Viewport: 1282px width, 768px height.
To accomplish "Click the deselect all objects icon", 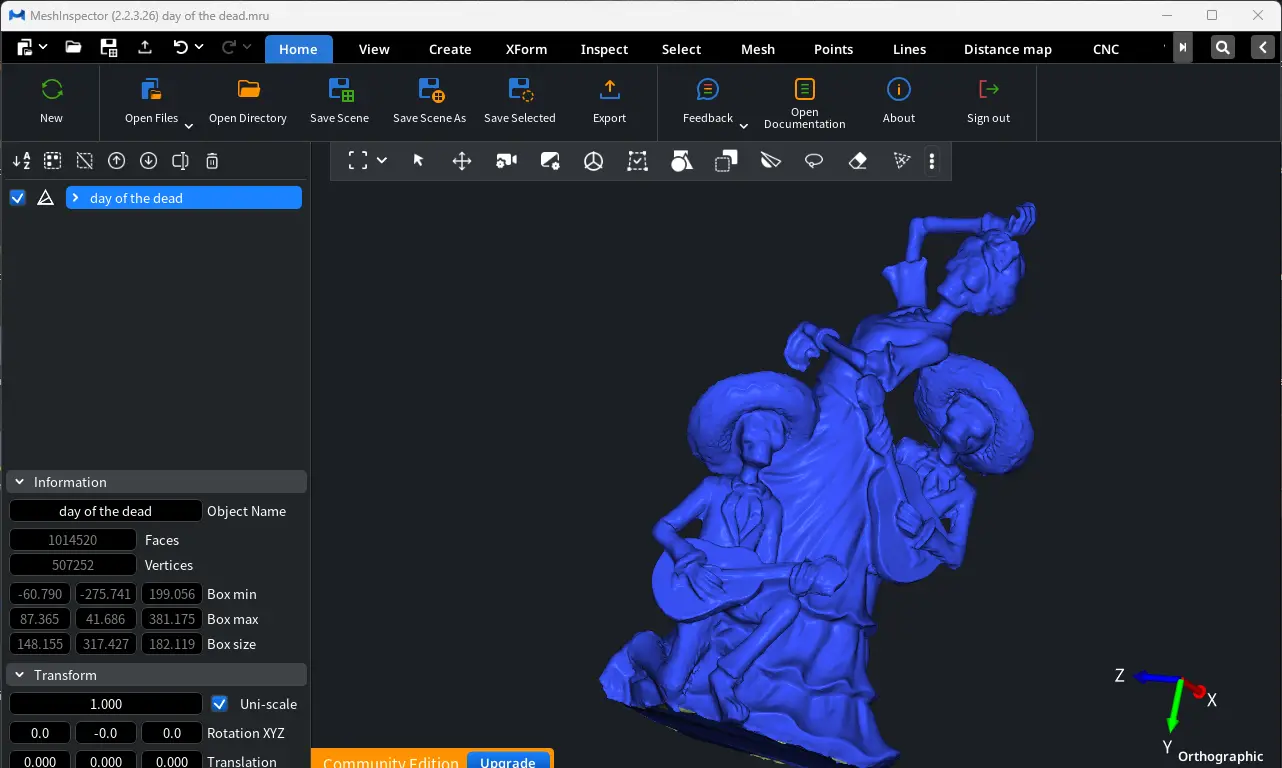I will pyautogui.click(x=85, y=161).
